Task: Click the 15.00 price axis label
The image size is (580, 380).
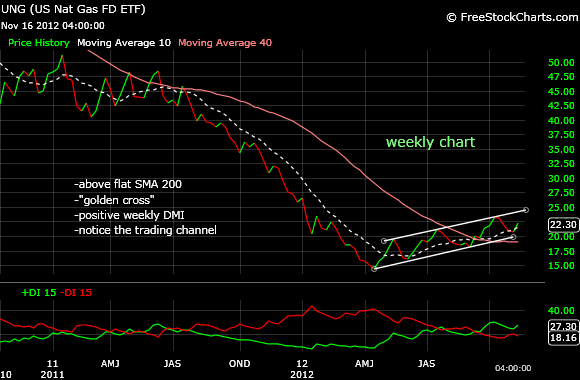Action: [561, 266]
